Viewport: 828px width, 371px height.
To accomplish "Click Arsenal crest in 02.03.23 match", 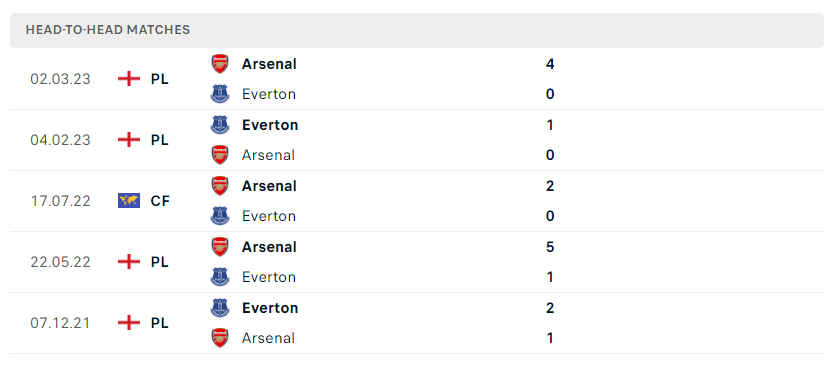I will [220, 64].
